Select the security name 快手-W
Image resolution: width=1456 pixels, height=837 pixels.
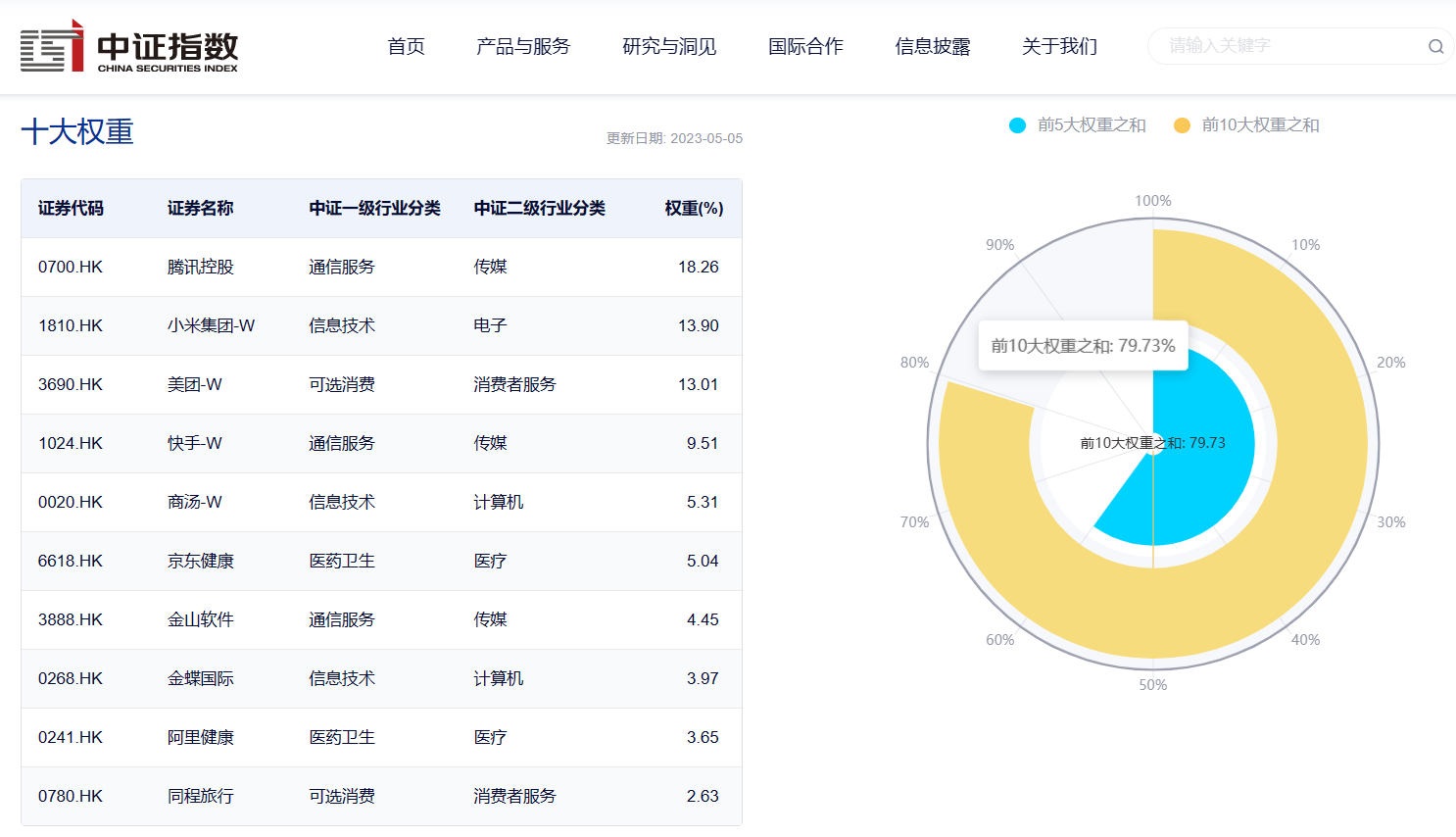(x=195, y=443)
